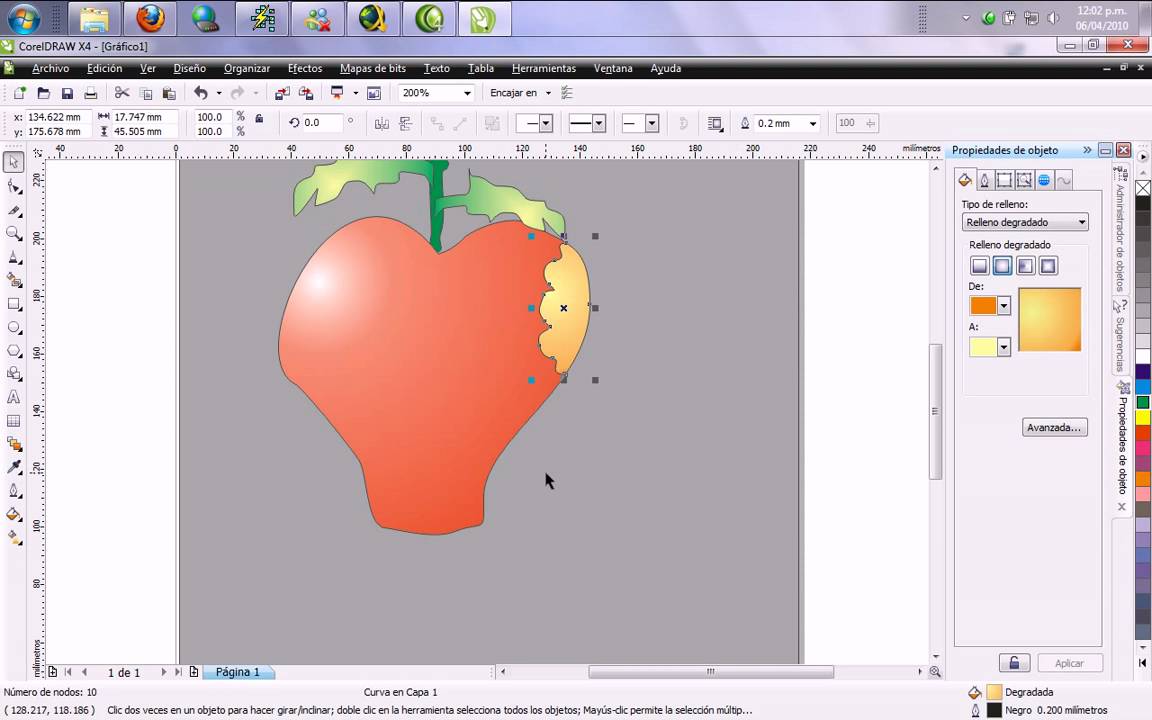Open the Sugerencias docker tab
Screen dimensions: 1152x720
[1120, 338]
